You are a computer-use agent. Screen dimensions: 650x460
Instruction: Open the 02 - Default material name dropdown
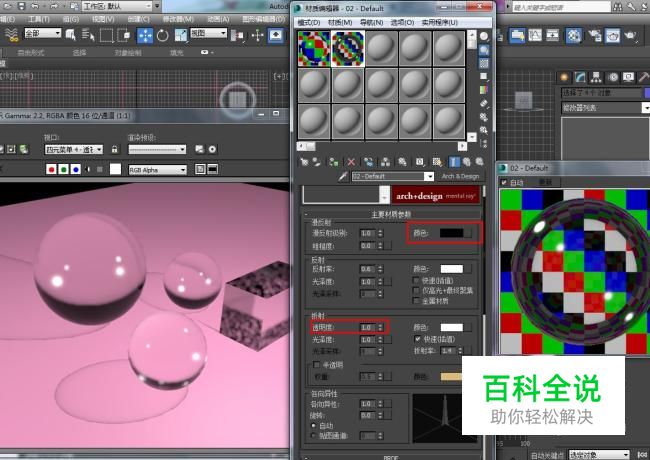click(429, 177)
